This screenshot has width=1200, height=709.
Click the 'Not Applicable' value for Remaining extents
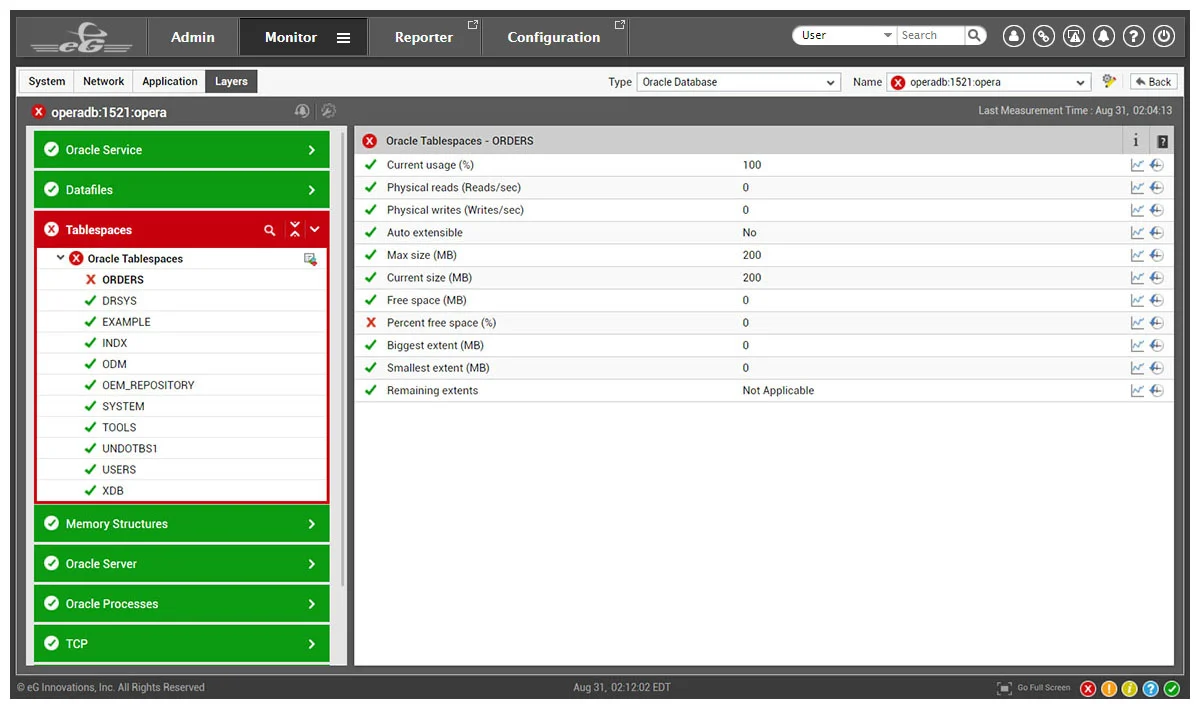(778, 391)
